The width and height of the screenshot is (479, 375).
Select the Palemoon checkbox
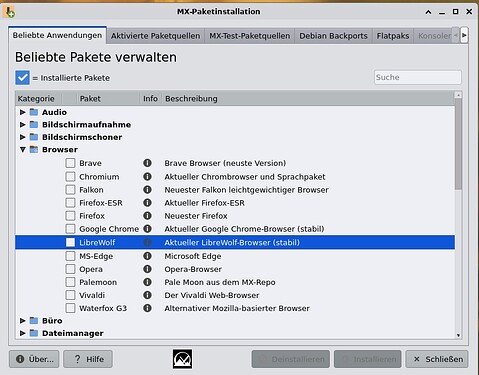(70, 282)
